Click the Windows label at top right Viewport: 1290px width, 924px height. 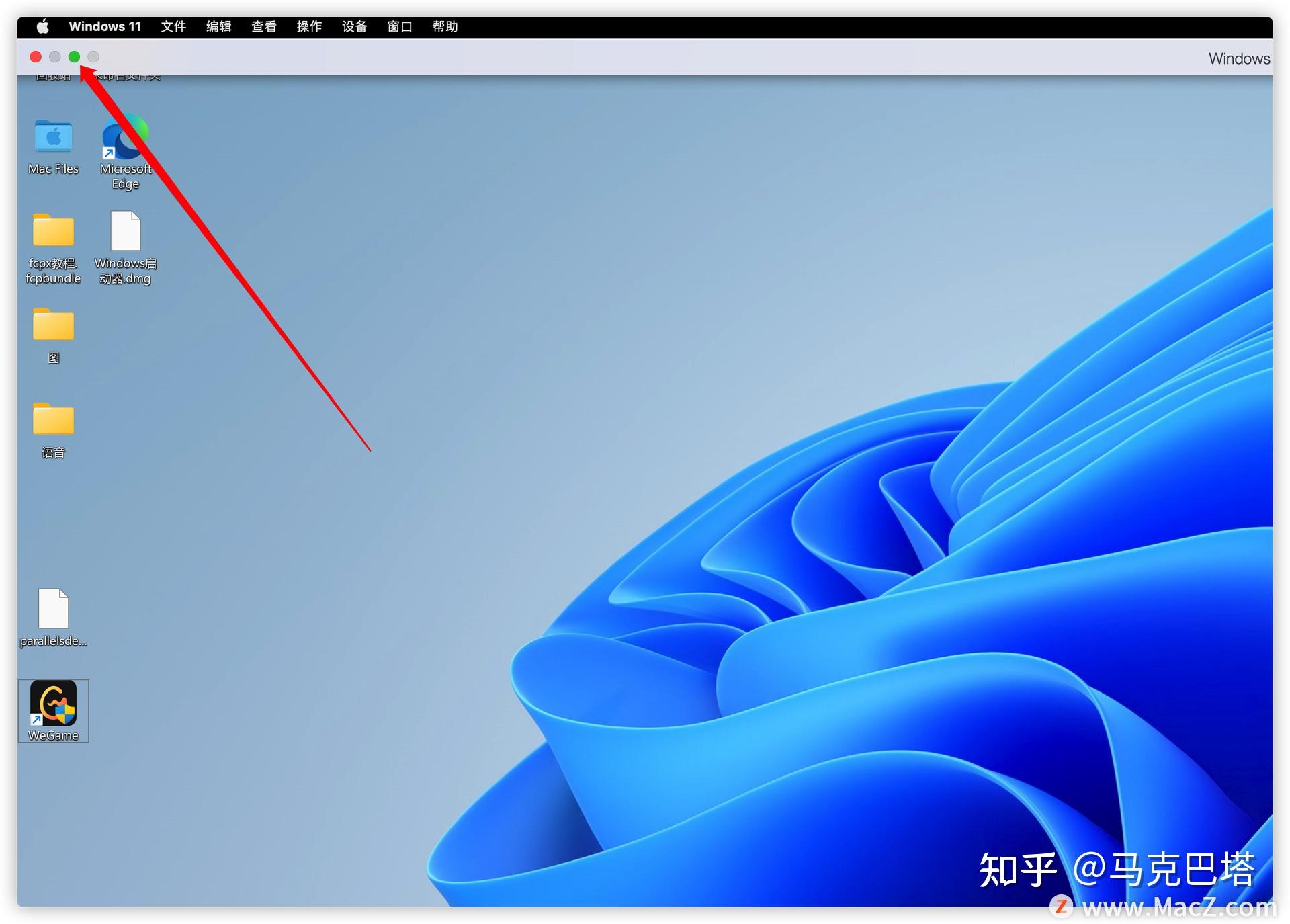(x=1238, y=58)
